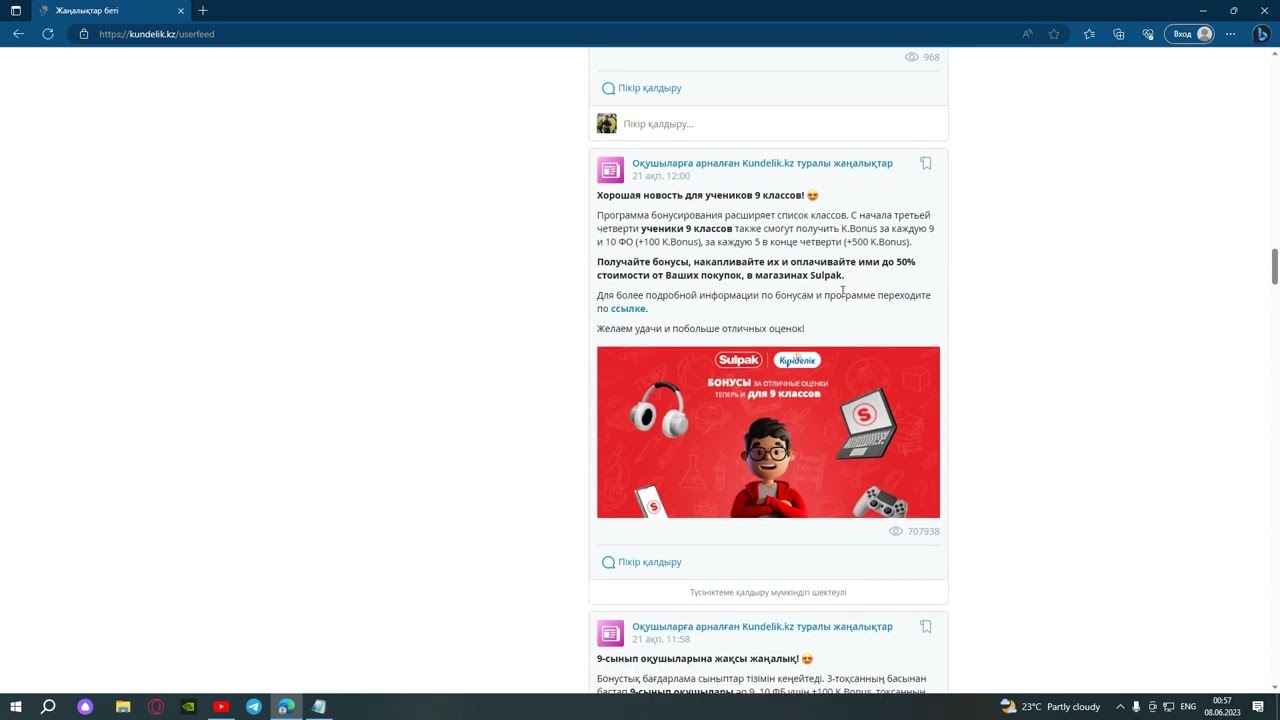The height and width of the screenshot is (720, 1280).
Task: Open Browser essentials heart icon
Action: pyautogui.click(x=1148, y=34)
